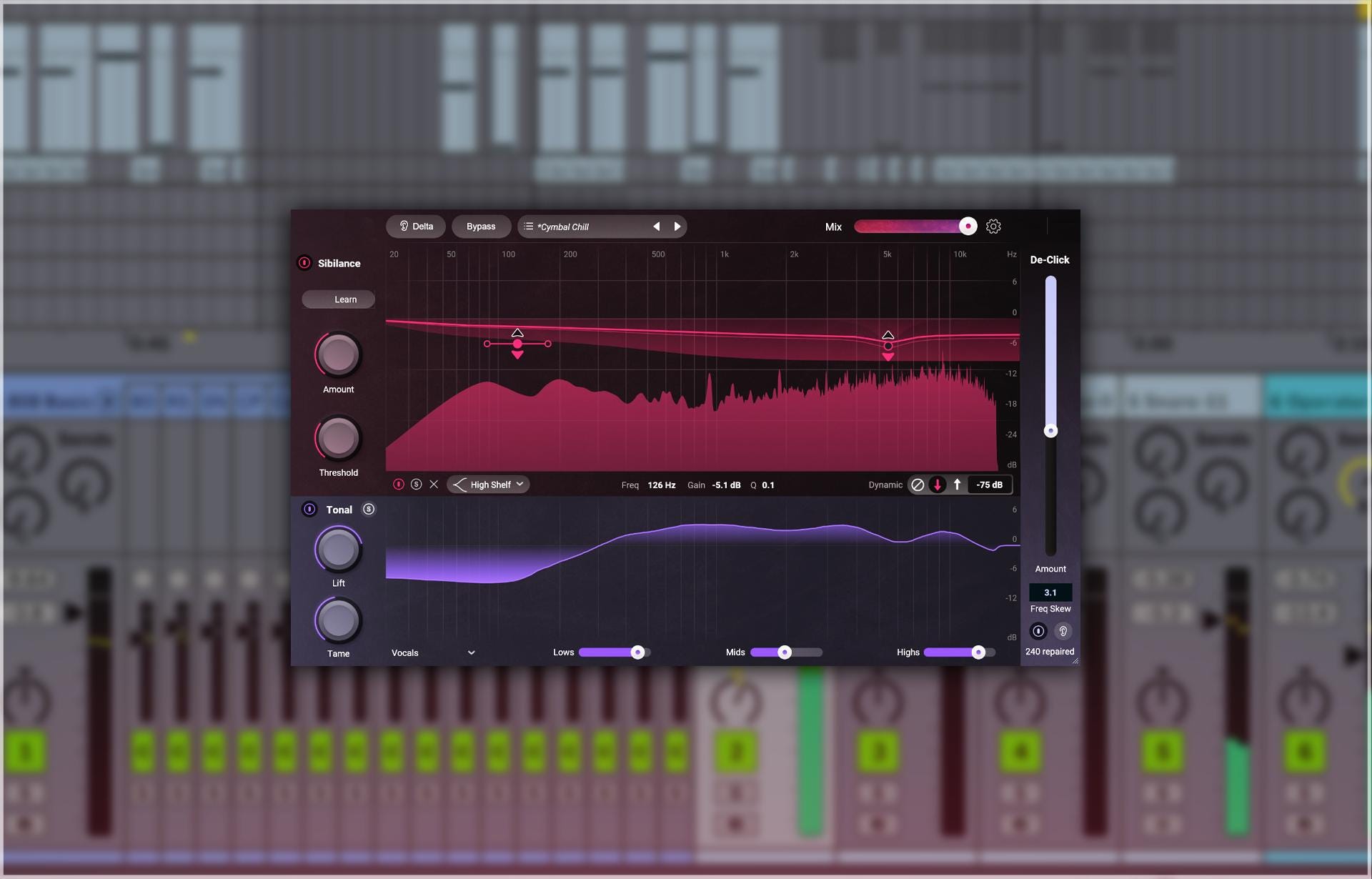Click the Tonal module label
This screenshot has width=1372, height=879.
(339, 510)
